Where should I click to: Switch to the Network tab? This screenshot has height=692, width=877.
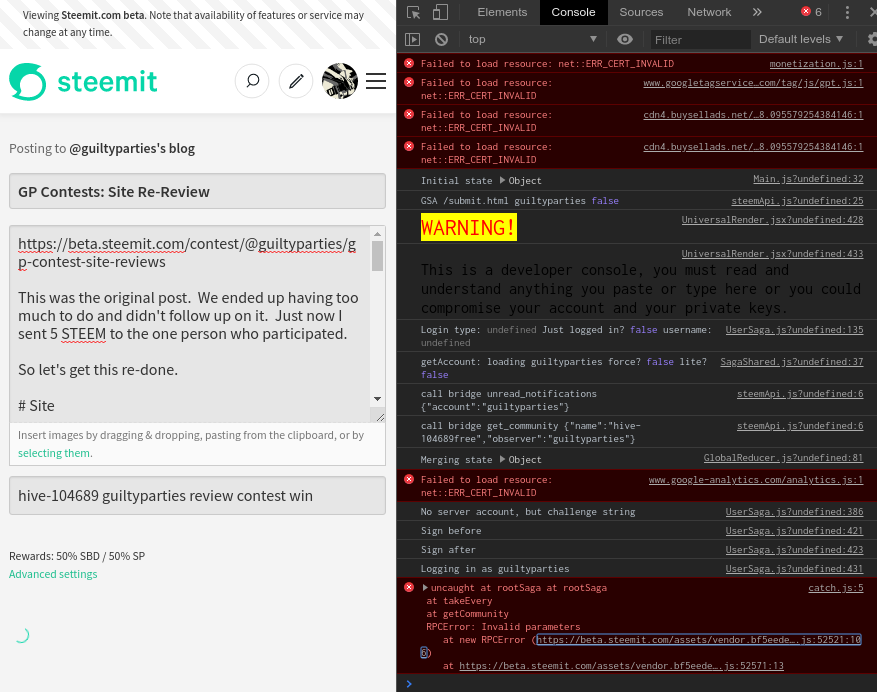(x=709, y=12)
